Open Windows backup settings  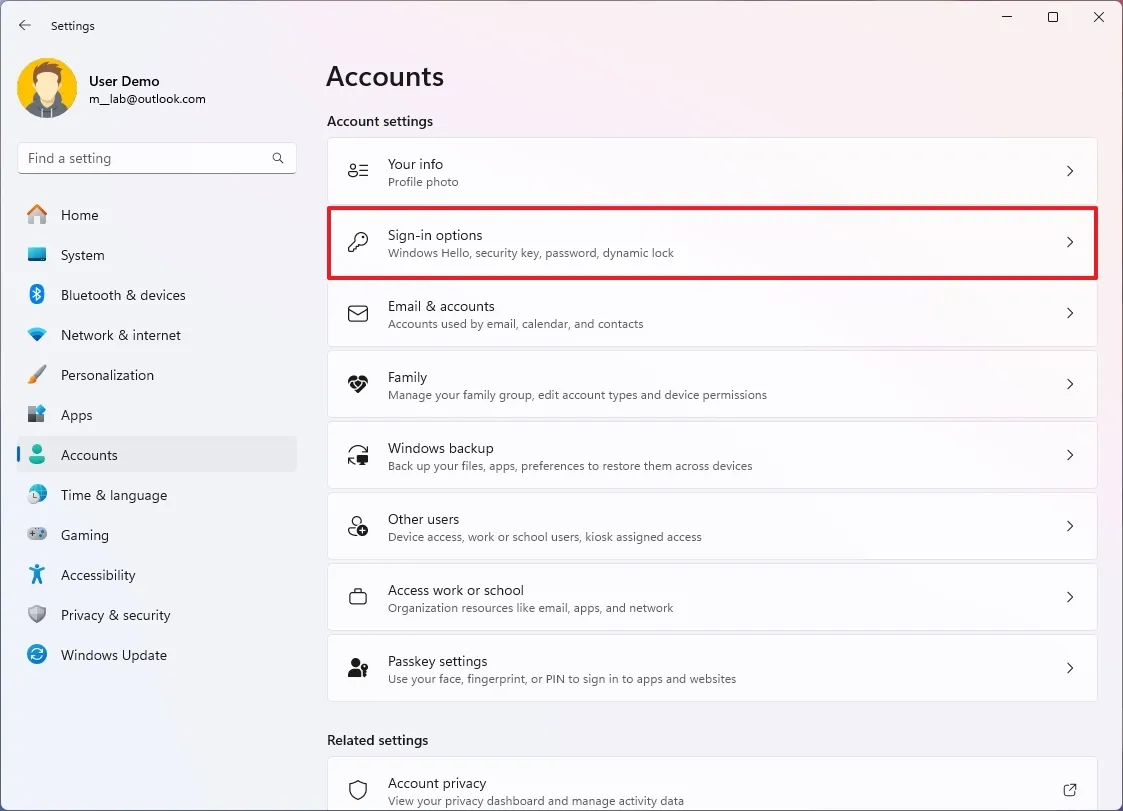click(x=711, y=456)
